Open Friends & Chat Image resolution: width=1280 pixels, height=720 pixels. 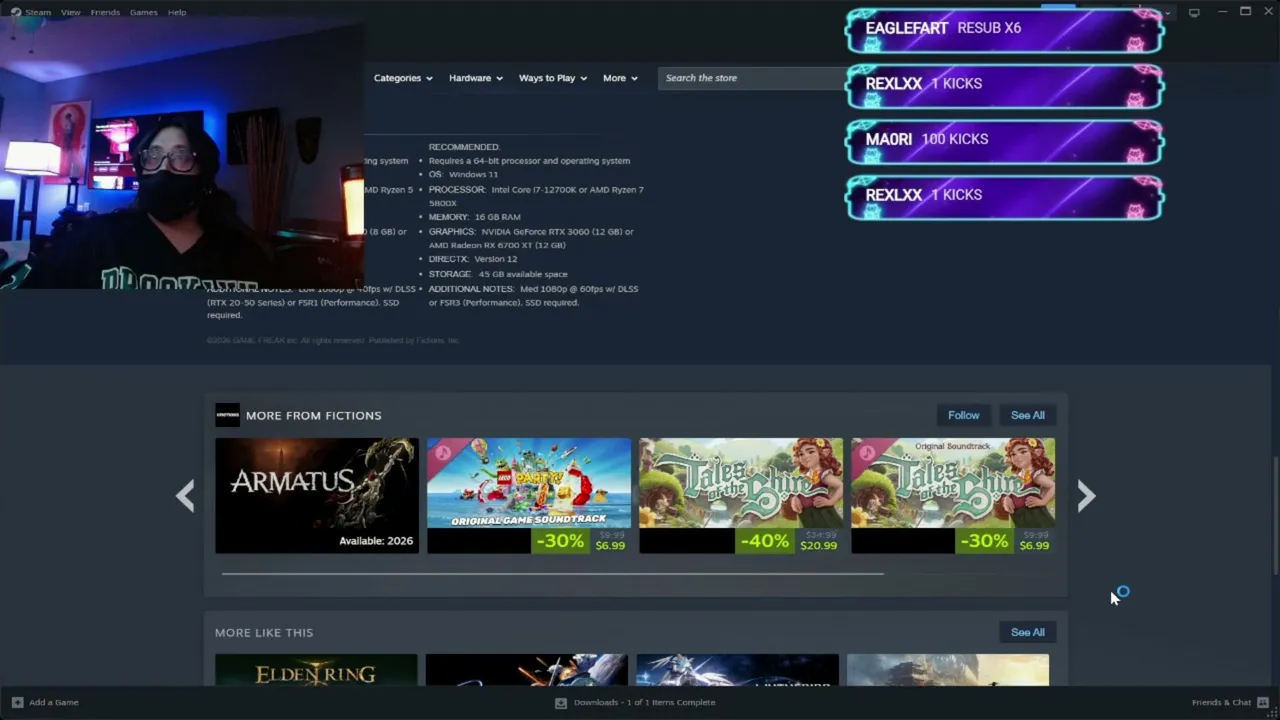(x=1230, y=702)
